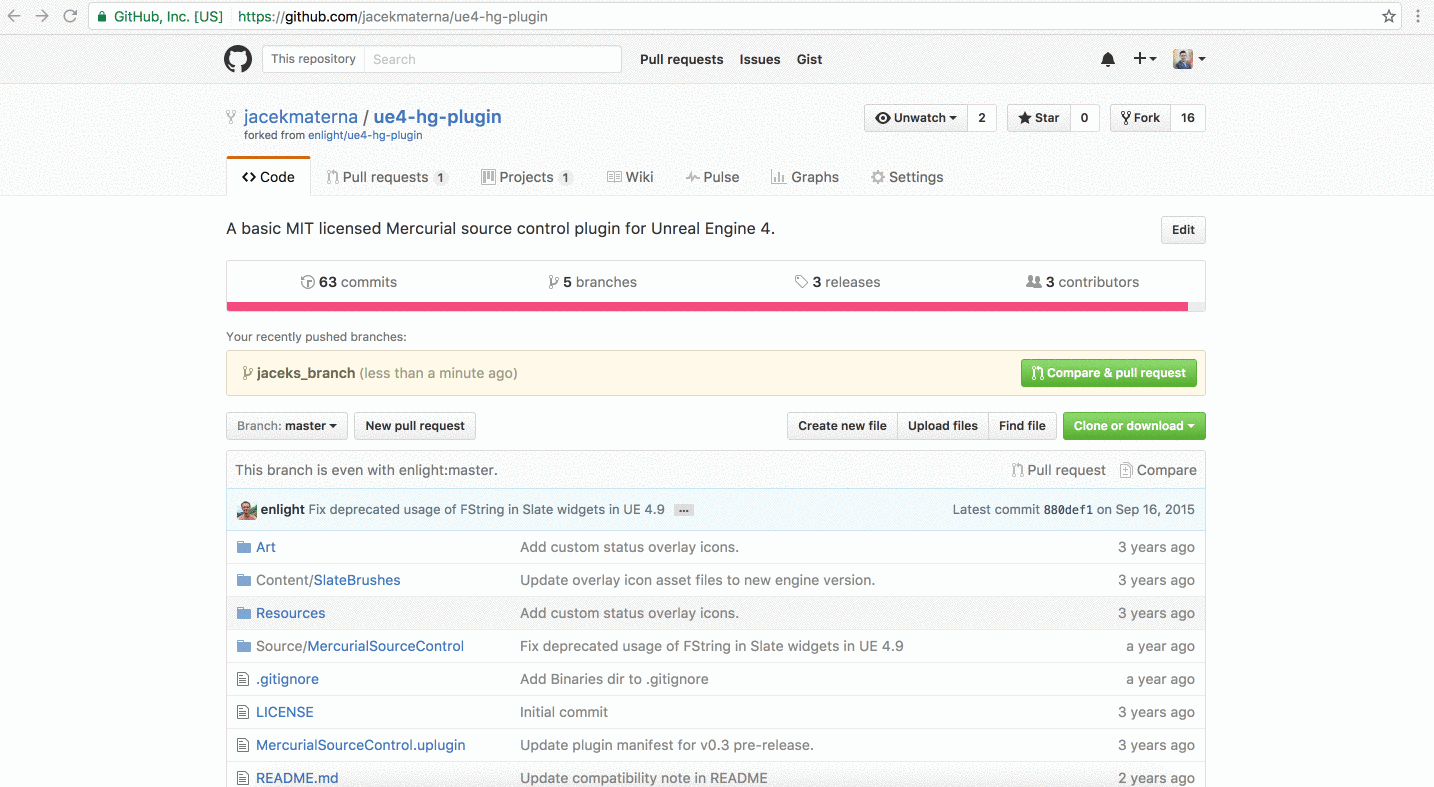Viewport: 1434px width, 787px height.
Task: Open the plus create-new dropdown
Action: [x=1144, y=59]
